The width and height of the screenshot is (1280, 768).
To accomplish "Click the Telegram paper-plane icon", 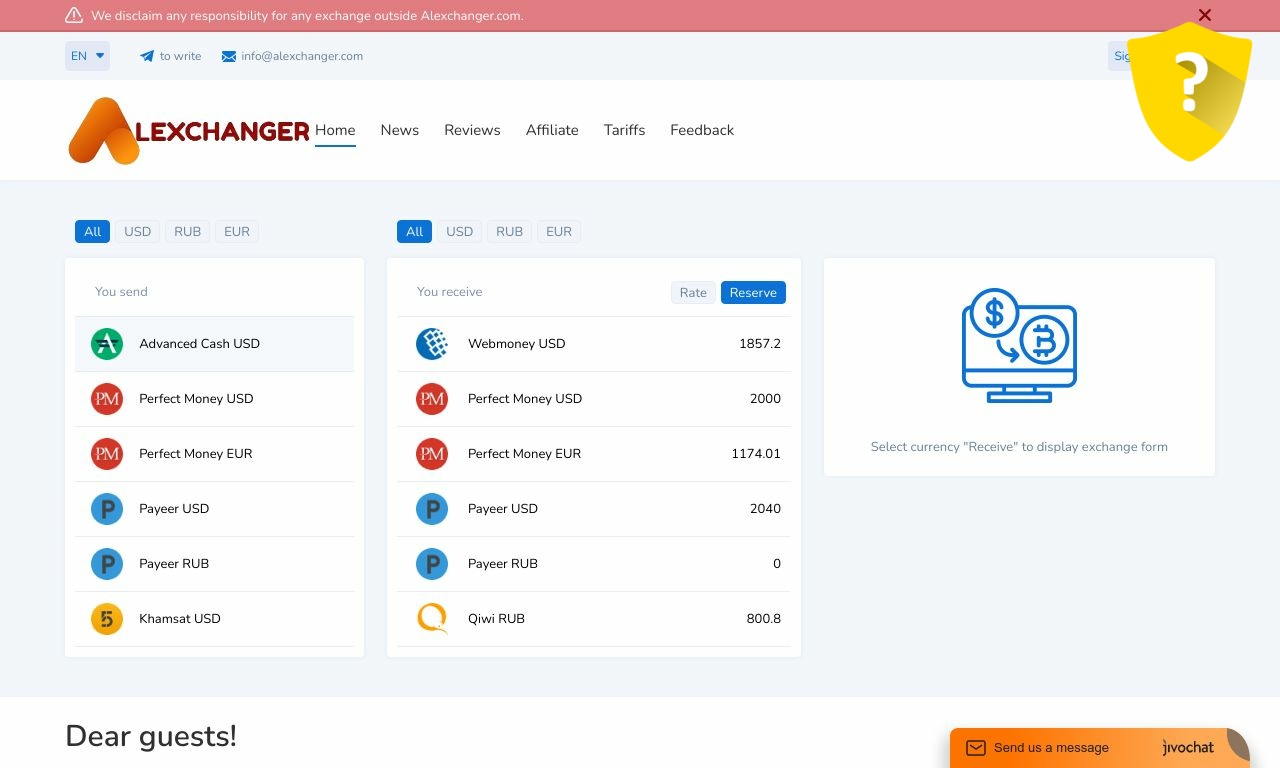I will (x=147, y=56).
